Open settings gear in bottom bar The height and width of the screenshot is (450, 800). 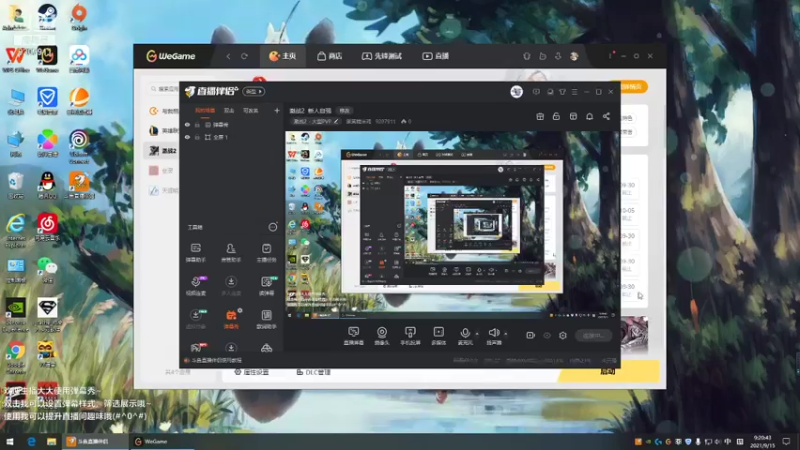coord(563,335)
